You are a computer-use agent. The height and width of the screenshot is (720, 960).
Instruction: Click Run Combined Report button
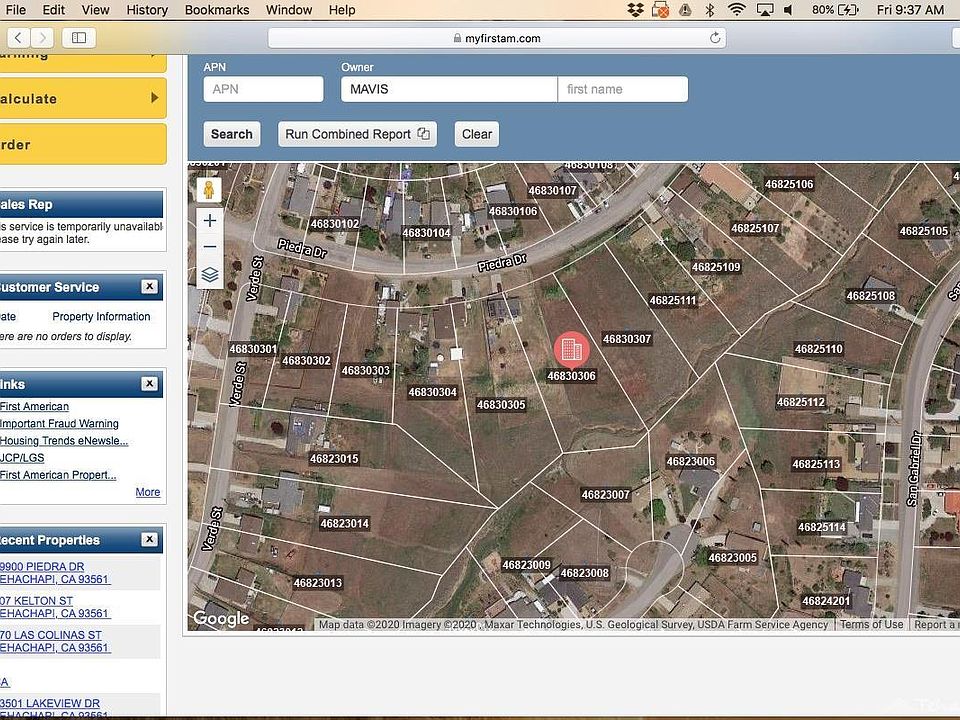coord(357,134)
